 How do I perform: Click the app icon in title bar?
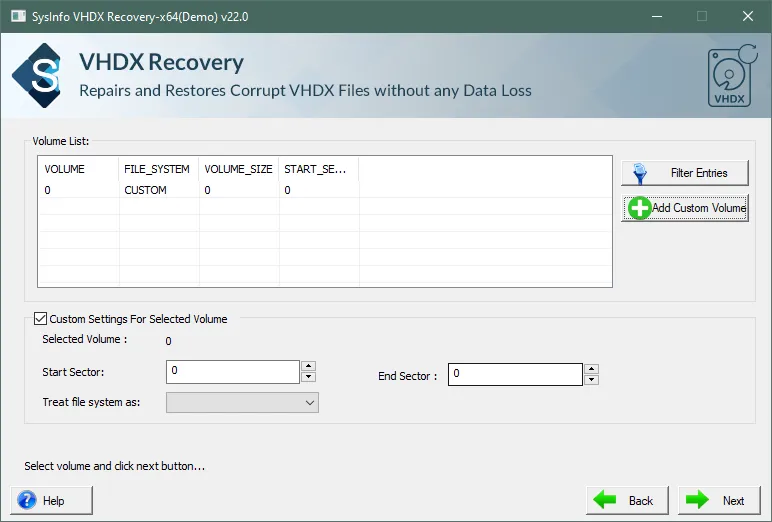pos(18,16)
